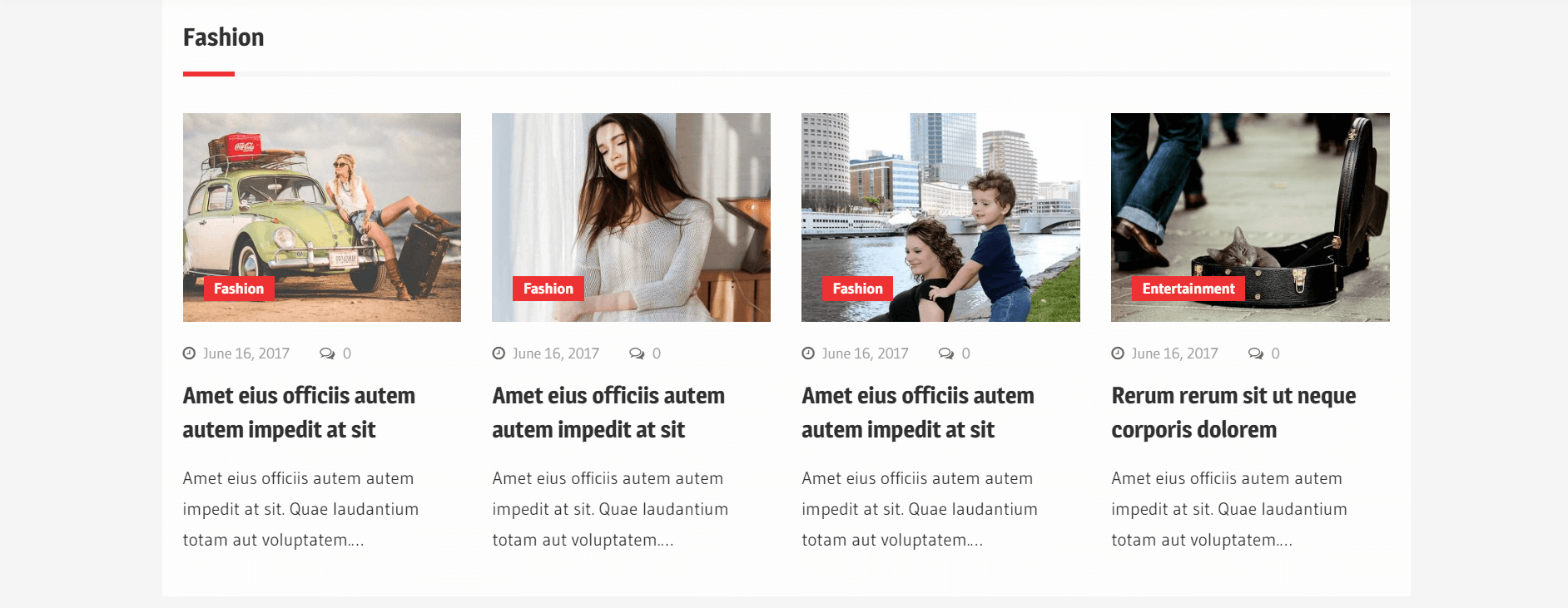Click the clock icon on the Entertainment post
Screen dimensions: 1568x608
(x=1118, y=353)
